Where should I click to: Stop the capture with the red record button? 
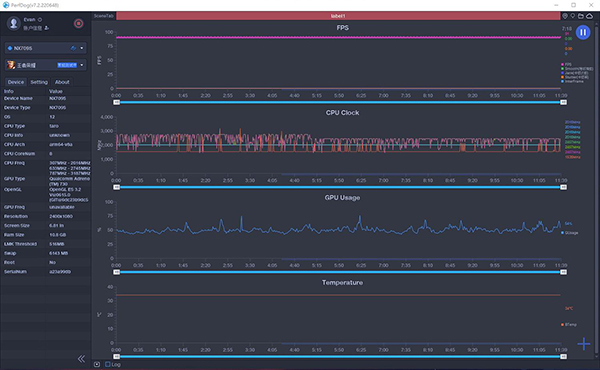tap(78, 23)
